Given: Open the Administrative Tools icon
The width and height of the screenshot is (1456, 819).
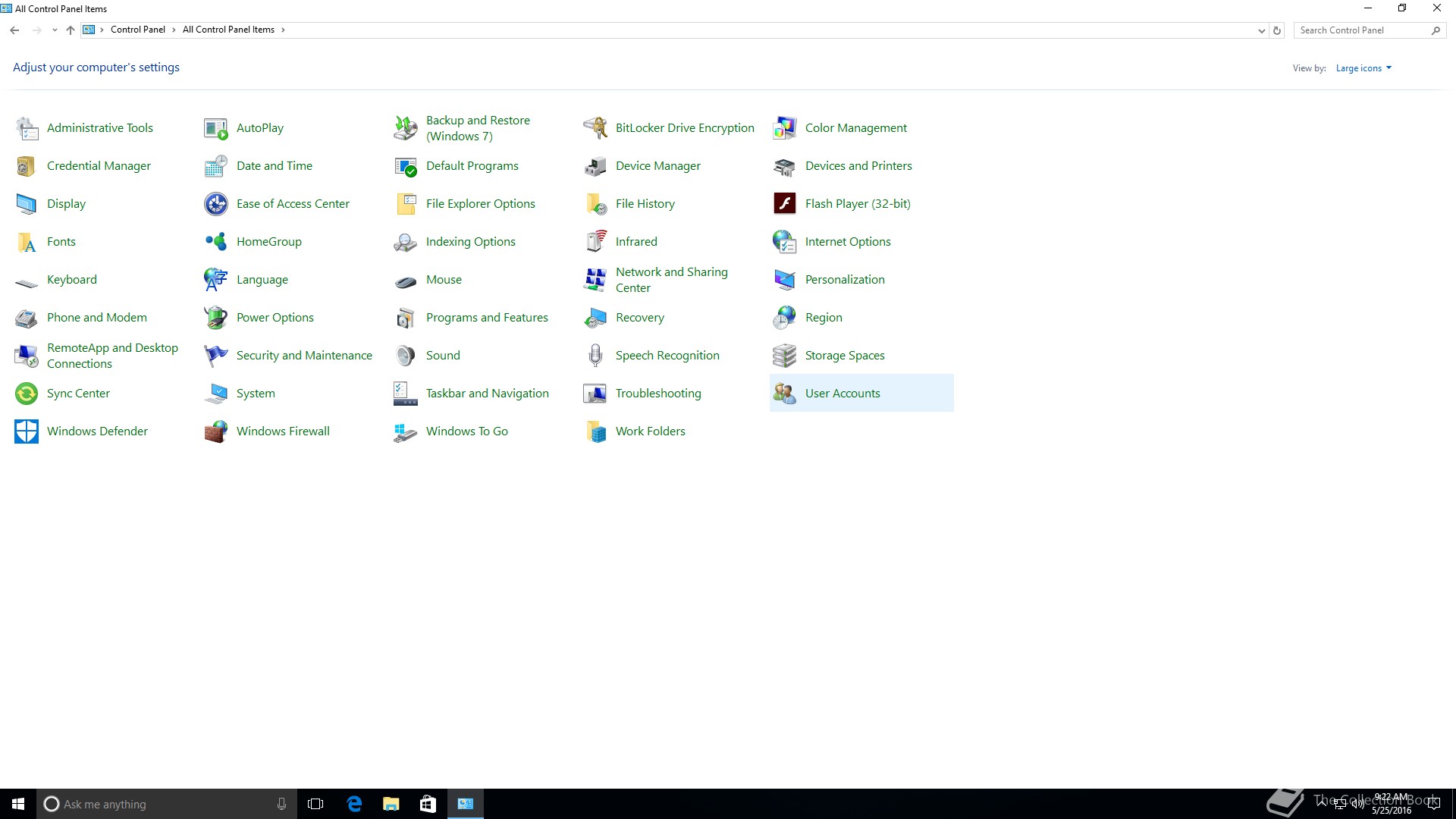Looking at the screenshot, I should [x=27, y=128].
